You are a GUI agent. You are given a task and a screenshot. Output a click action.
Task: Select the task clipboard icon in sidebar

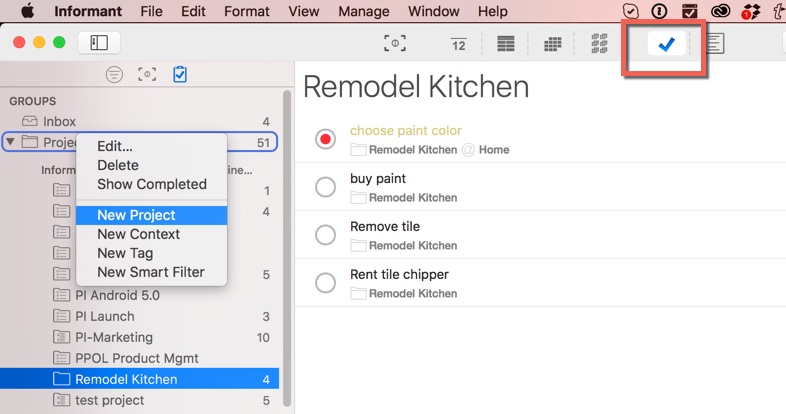click(180, 74)
